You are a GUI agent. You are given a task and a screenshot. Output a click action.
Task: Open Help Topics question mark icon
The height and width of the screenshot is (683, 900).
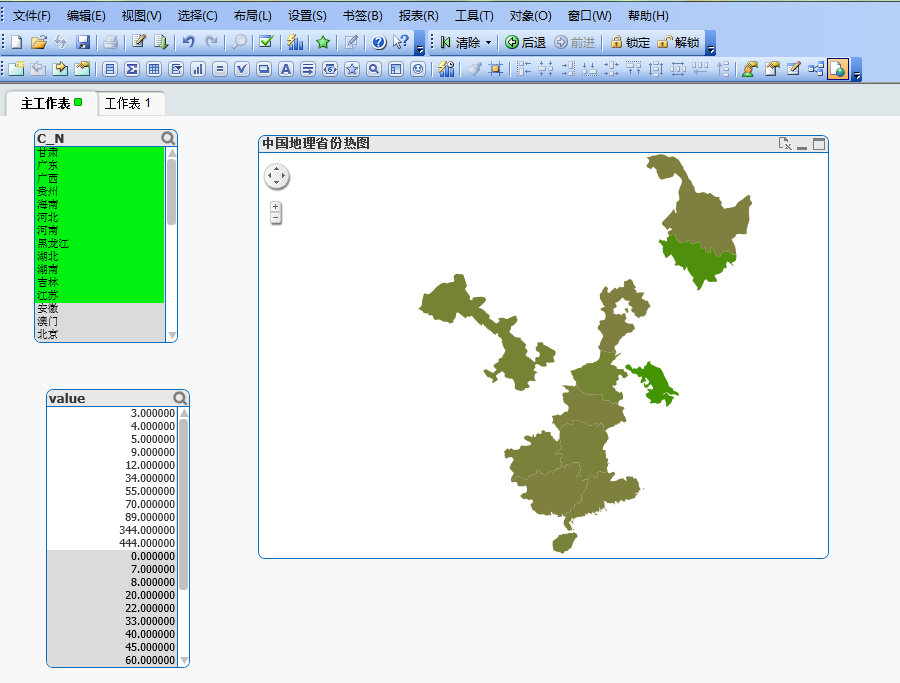[378, 42]
